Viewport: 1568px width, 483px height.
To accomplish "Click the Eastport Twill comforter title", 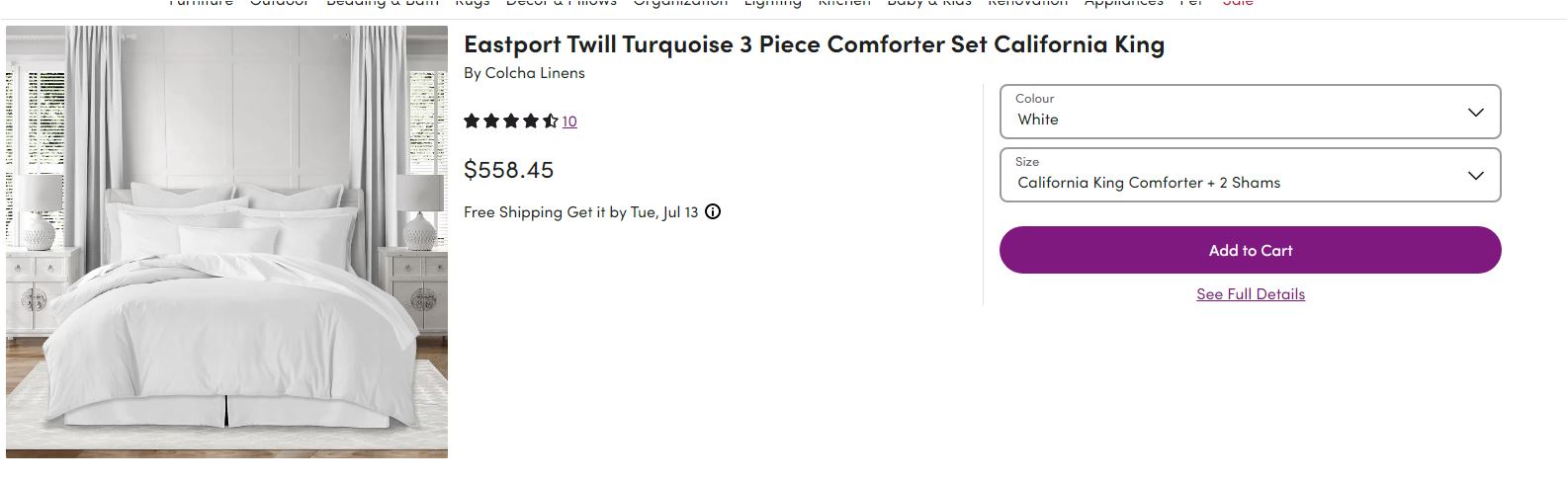I will tap(814, 44).
